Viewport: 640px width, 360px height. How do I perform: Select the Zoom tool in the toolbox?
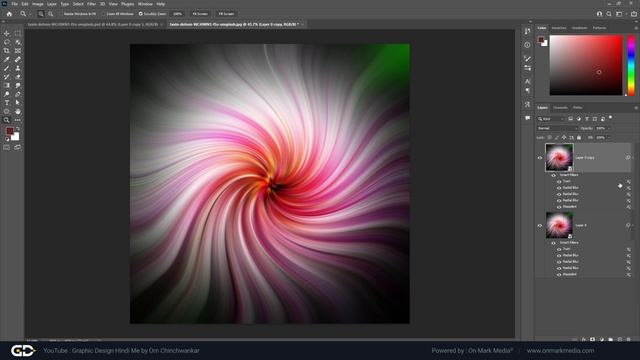pyautogui.click(x=7, y=120)
